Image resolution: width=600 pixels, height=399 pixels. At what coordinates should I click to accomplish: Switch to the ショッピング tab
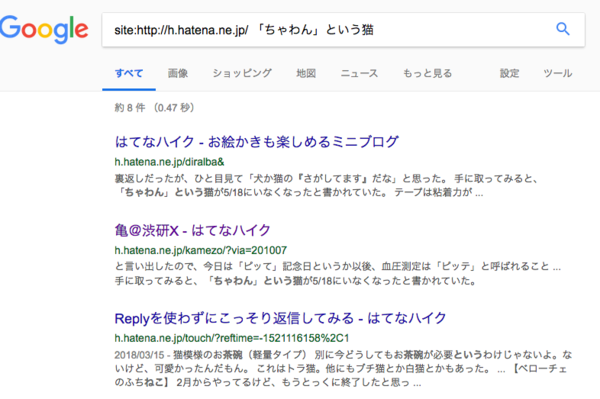pos(242,73)
